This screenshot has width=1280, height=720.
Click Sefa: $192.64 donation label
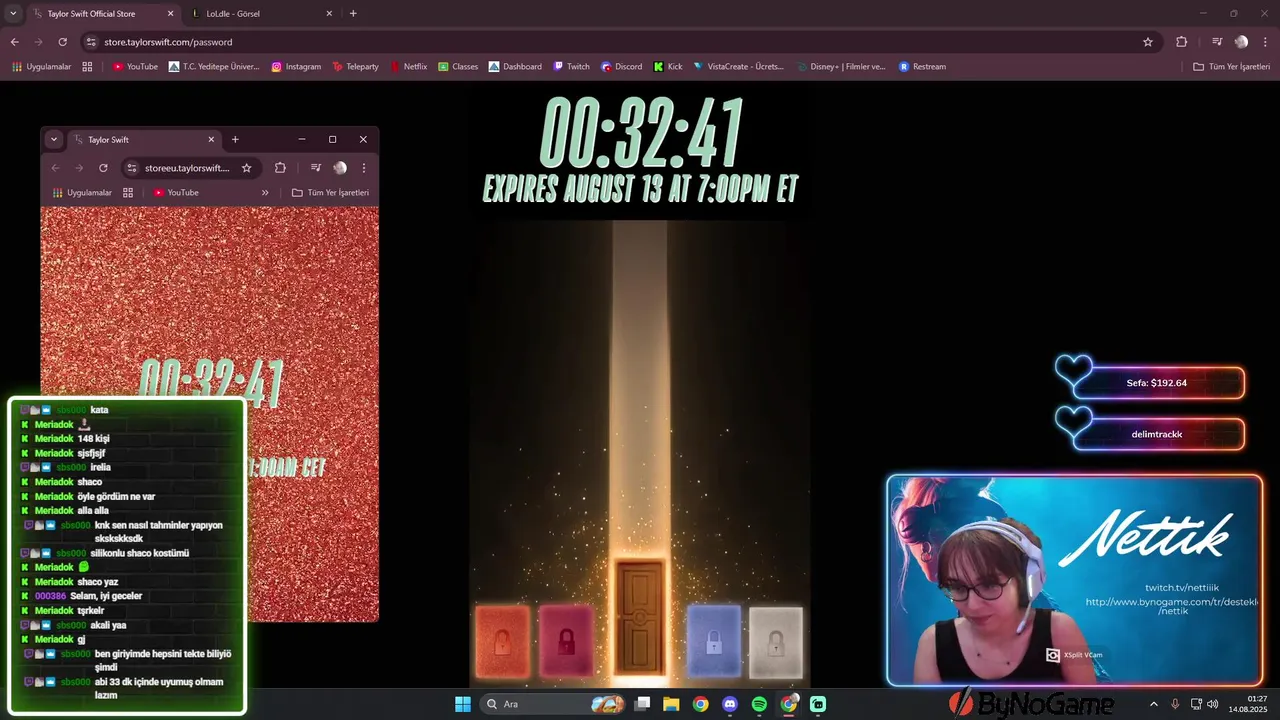[1156, 383]
